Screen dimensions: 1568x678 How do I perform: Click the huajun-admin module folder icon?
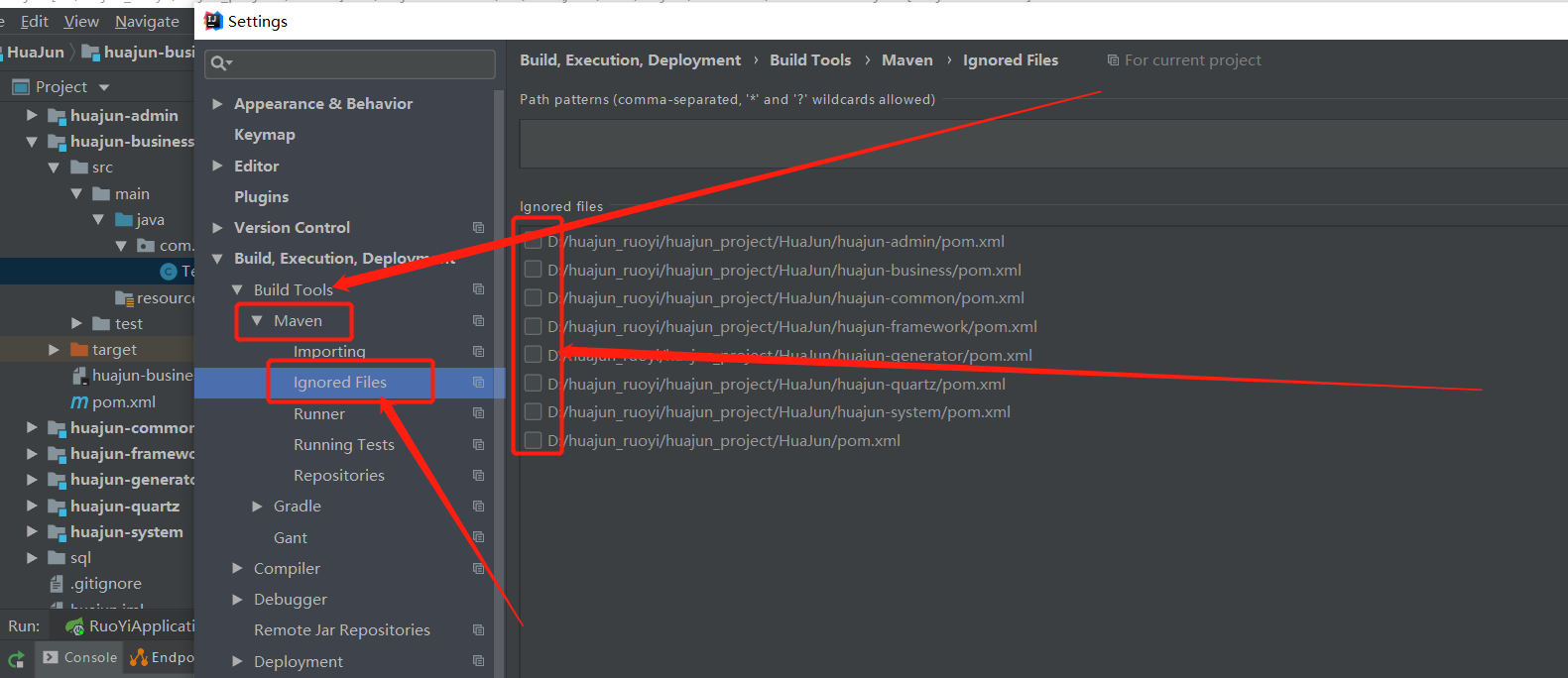tap(57, 116)
